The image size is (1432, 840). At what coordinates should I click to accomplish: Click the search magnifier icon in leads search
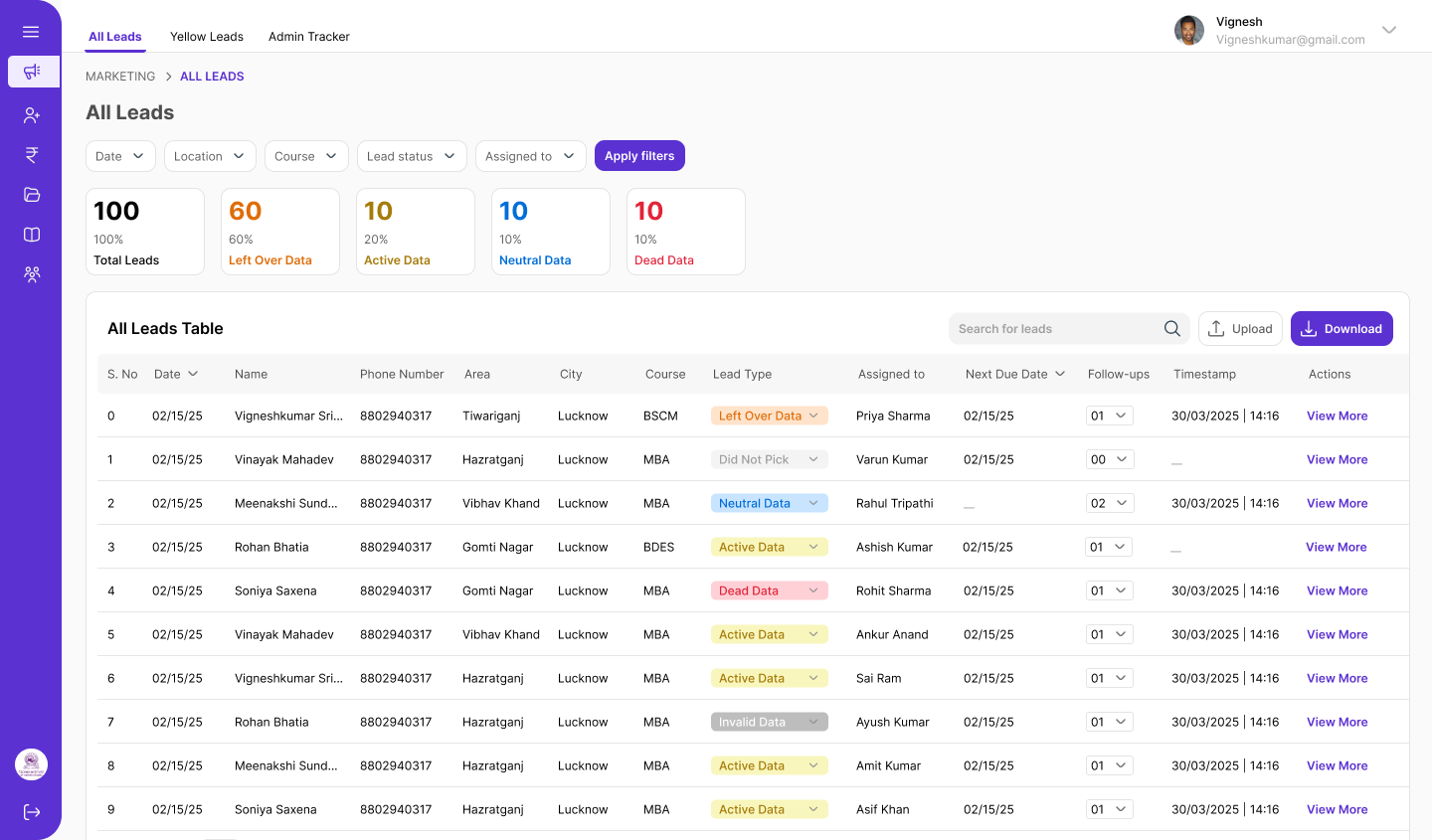pyautogui.click(x=1171, y=328)
